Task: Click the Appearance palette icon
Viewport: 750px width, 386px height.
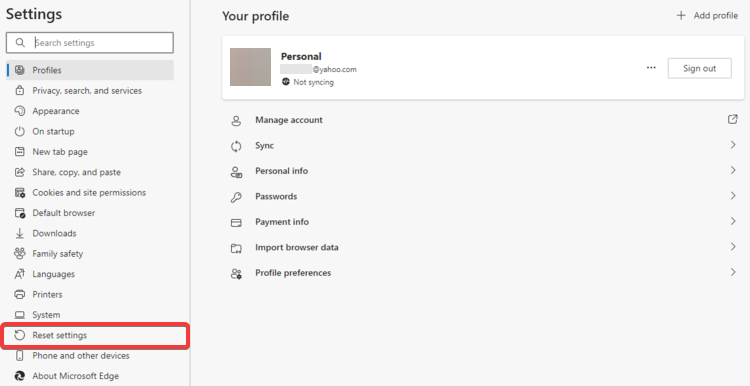Action: coord(20,111)
